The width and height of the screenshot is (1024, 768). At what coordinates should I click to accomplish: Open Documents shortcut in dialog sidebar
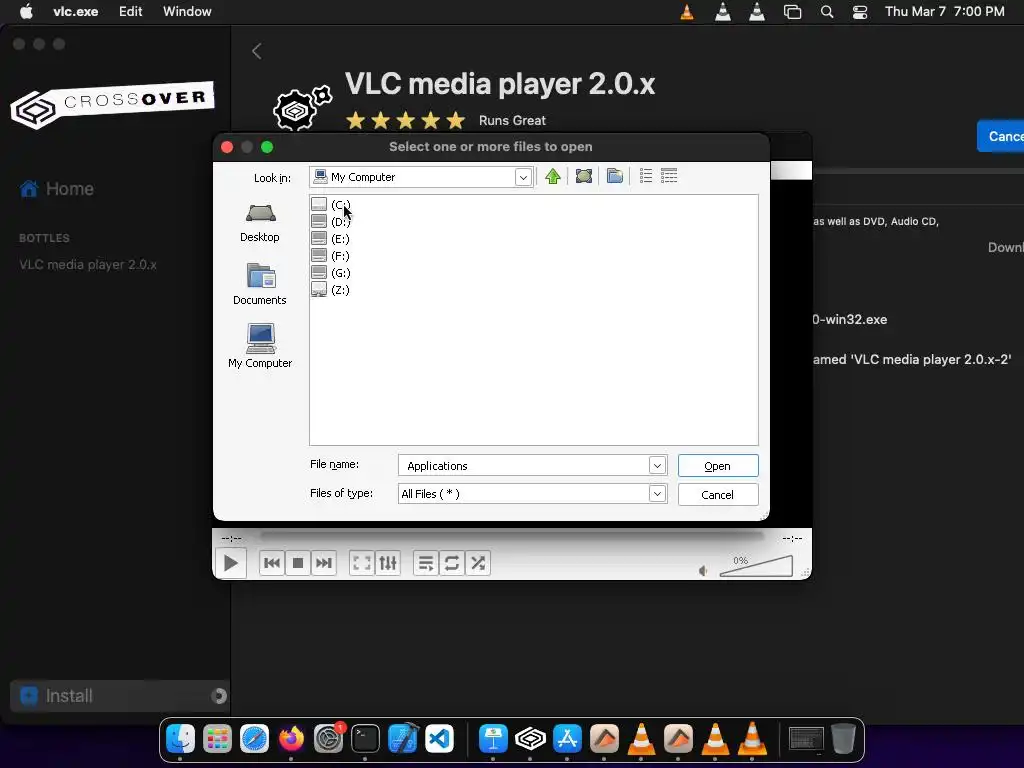260,285
